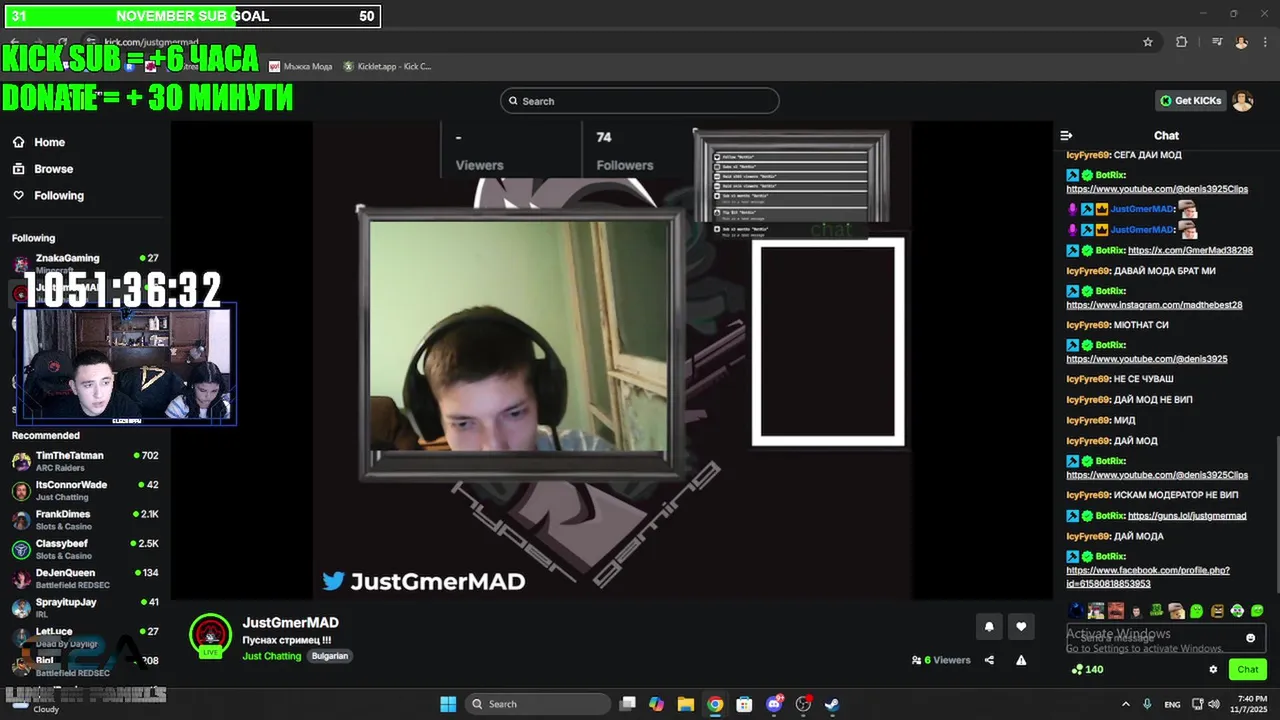Click the Browse icon in Kick sidebar
This screenshot has width=1280, height=720.
pyautogui.click(x=19, y=169)
